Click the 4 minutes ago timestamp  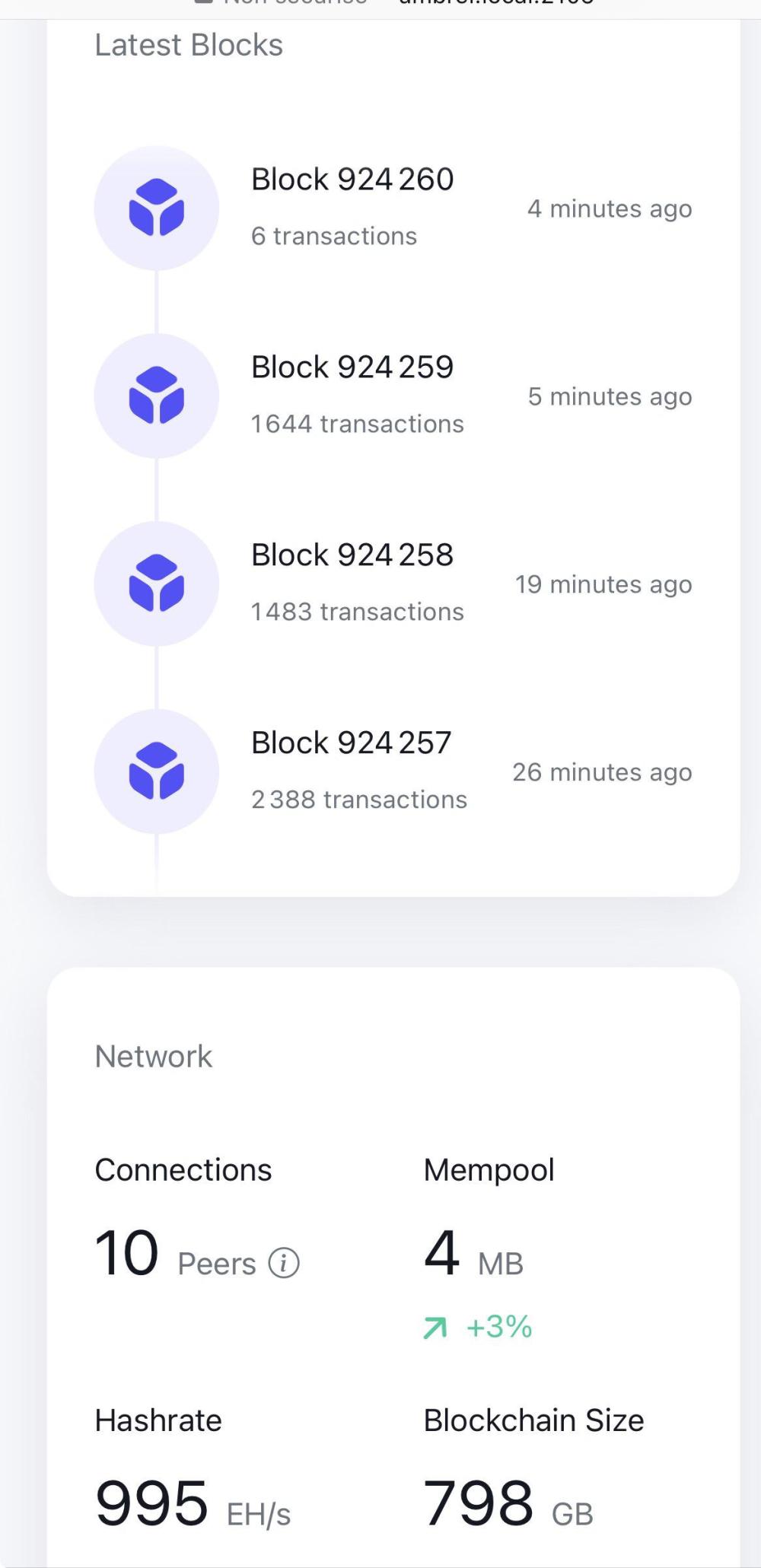pyautogui.click(x=610, y=208)
